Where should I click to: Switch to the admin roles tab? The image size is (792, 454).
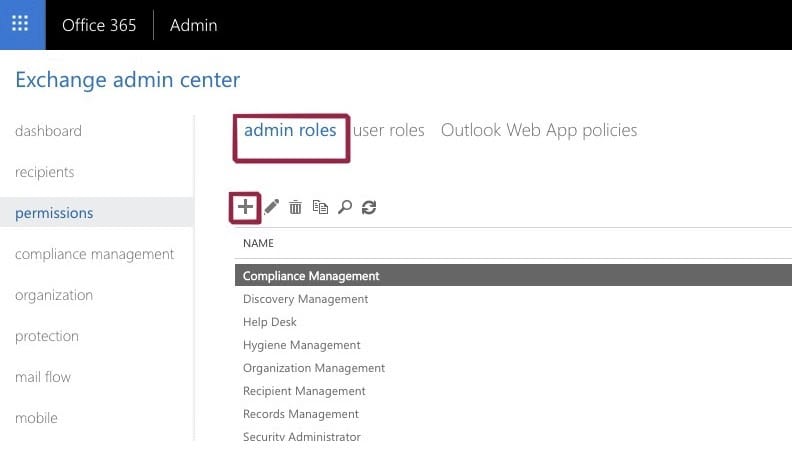290,130
